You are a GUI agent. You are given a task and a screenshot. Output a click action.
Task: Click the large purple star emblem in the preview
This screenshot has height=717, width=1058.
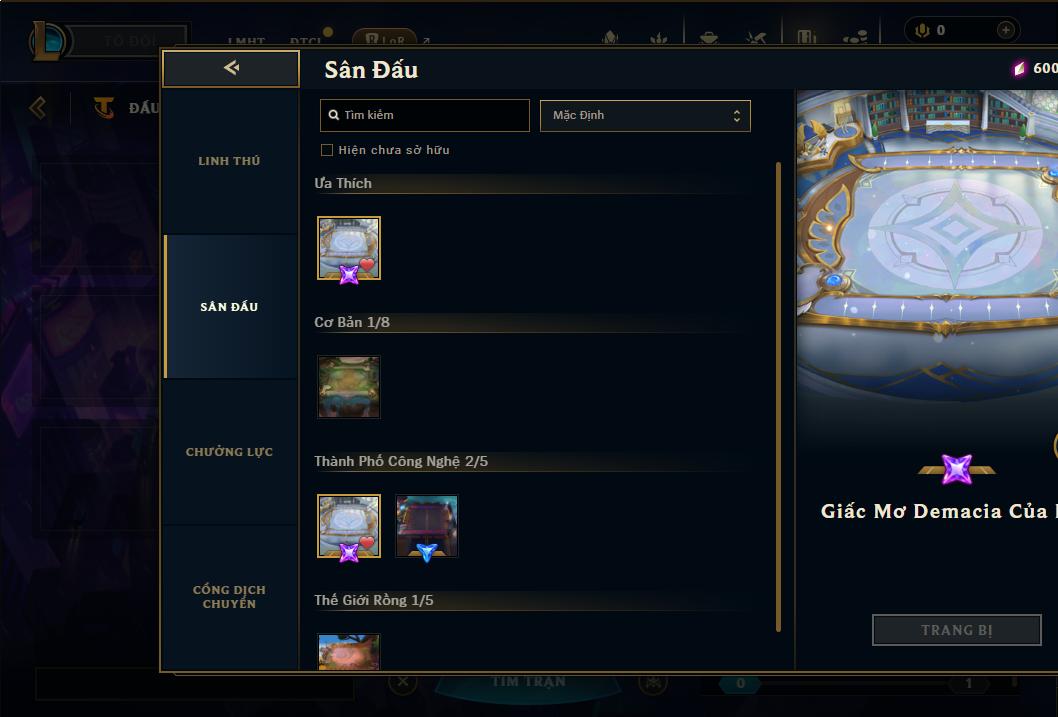[x=957, y=469]
